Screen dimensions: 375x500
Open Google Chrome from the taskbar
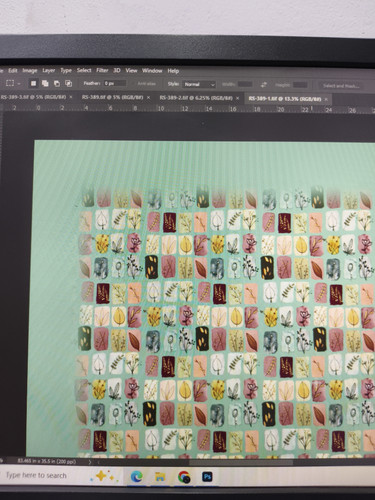184,477
